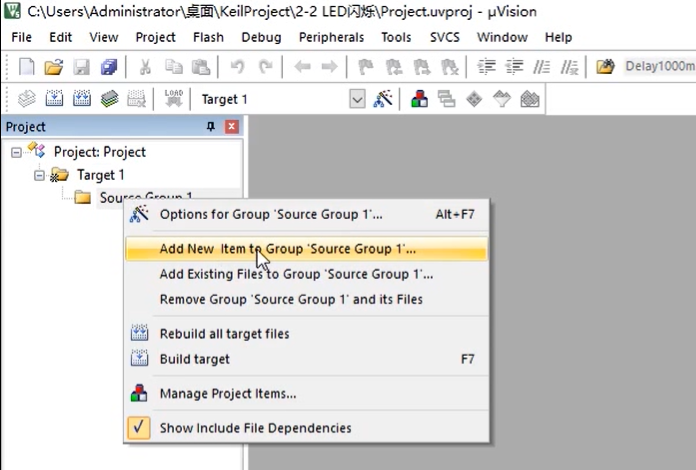Viewport: 696px width, 470px height.
Task: Open Options for Target wand icon
Action: [383, 99]
